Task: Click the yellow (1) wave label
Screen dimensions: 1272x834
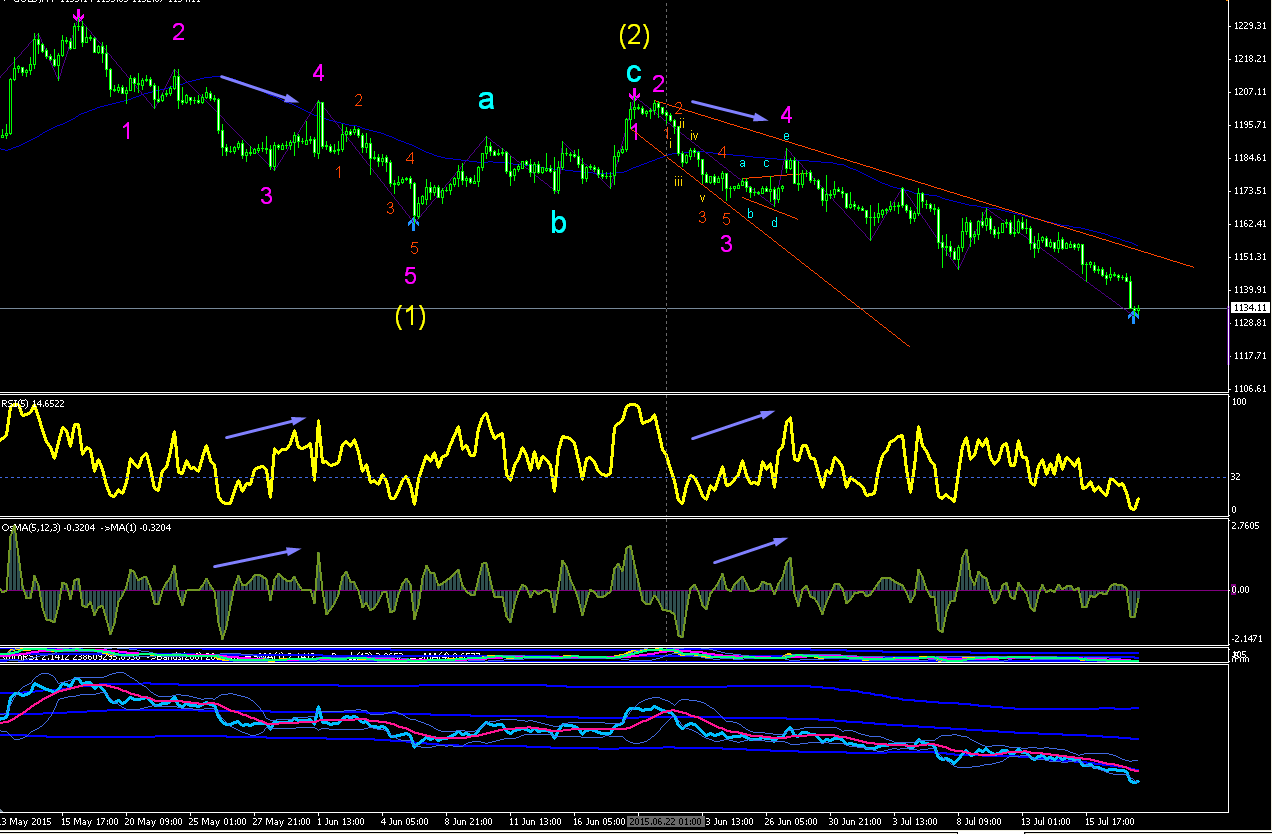Action: coord(410,316)
